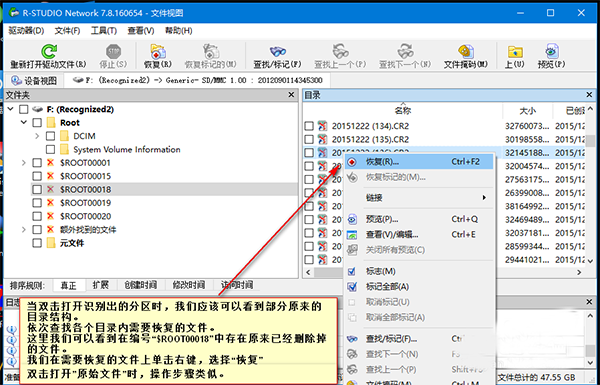600x385 pixels.
Task: Click the Reopen Drive Files toolbar icon
Action: point(49,51)
